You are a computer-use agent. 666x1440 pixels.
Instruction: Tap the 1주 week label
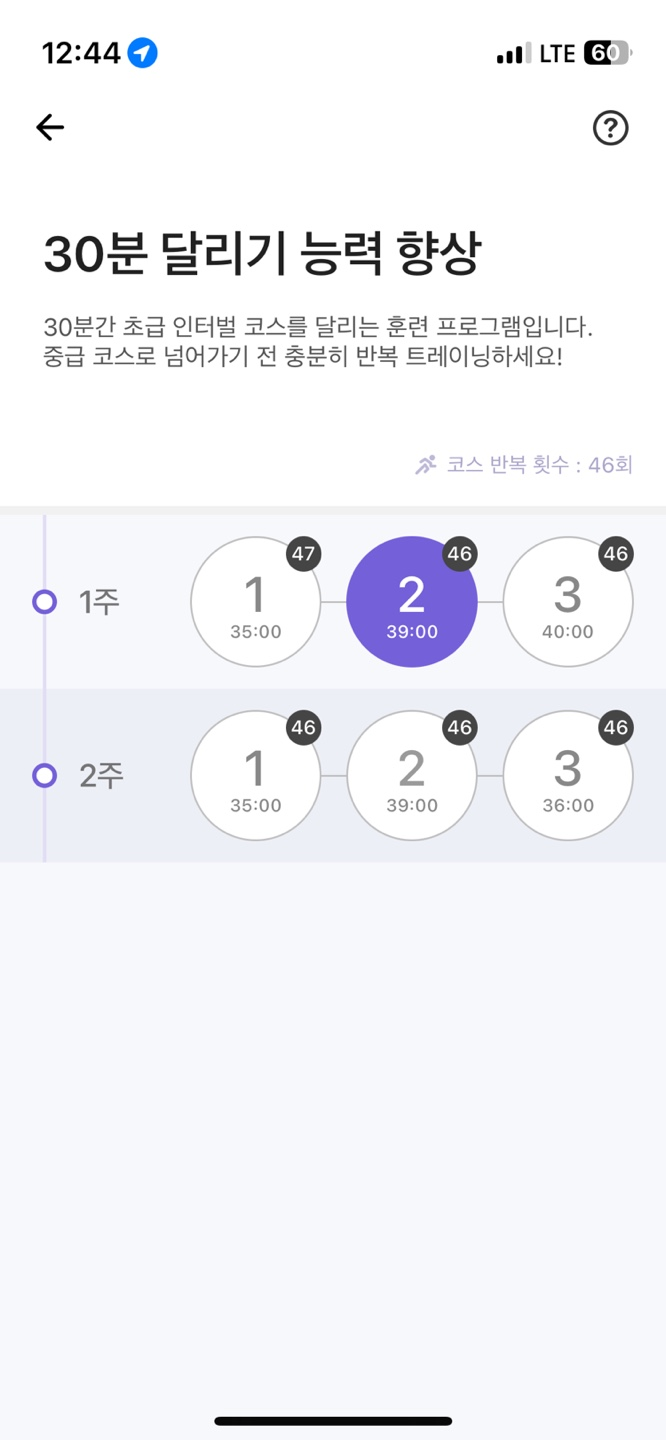(99, 602)
